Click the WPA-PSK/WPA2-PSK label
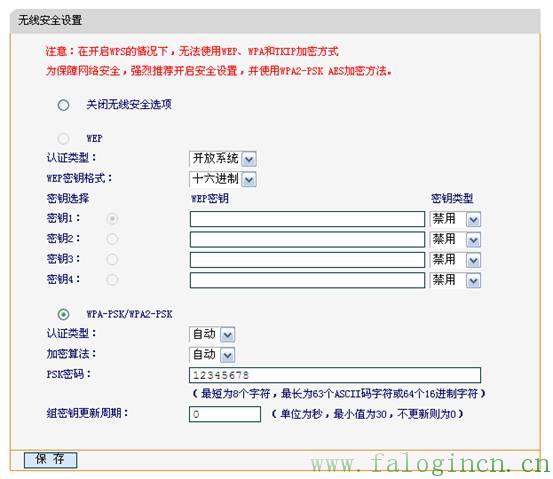The height and width of the screenshot is (479, 553). point(129,314)
